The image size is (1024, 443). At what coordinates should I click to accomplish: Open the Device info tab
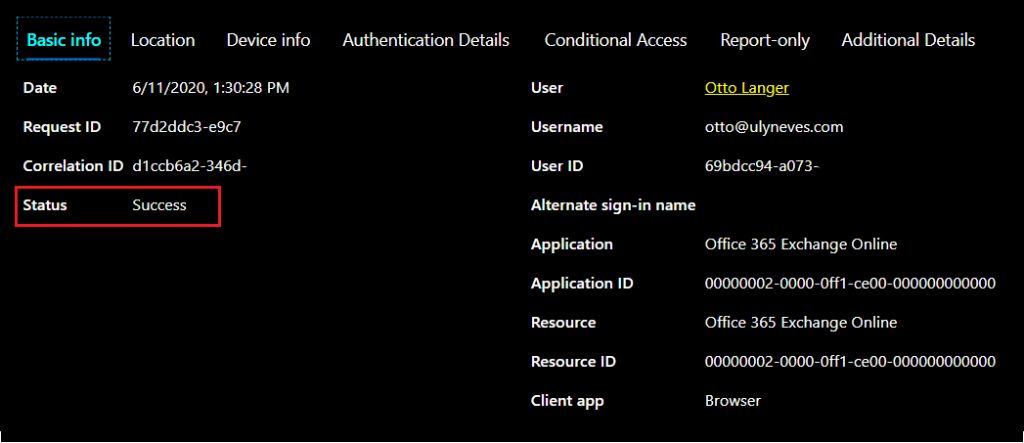click(x=268, y=40)
